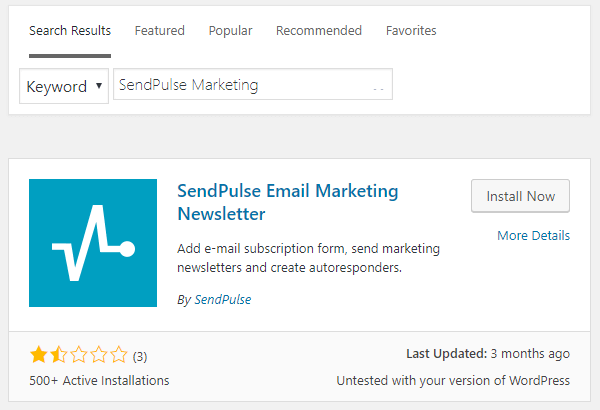
Task: Select the Search Results tab
Action: tap(70, 31)
